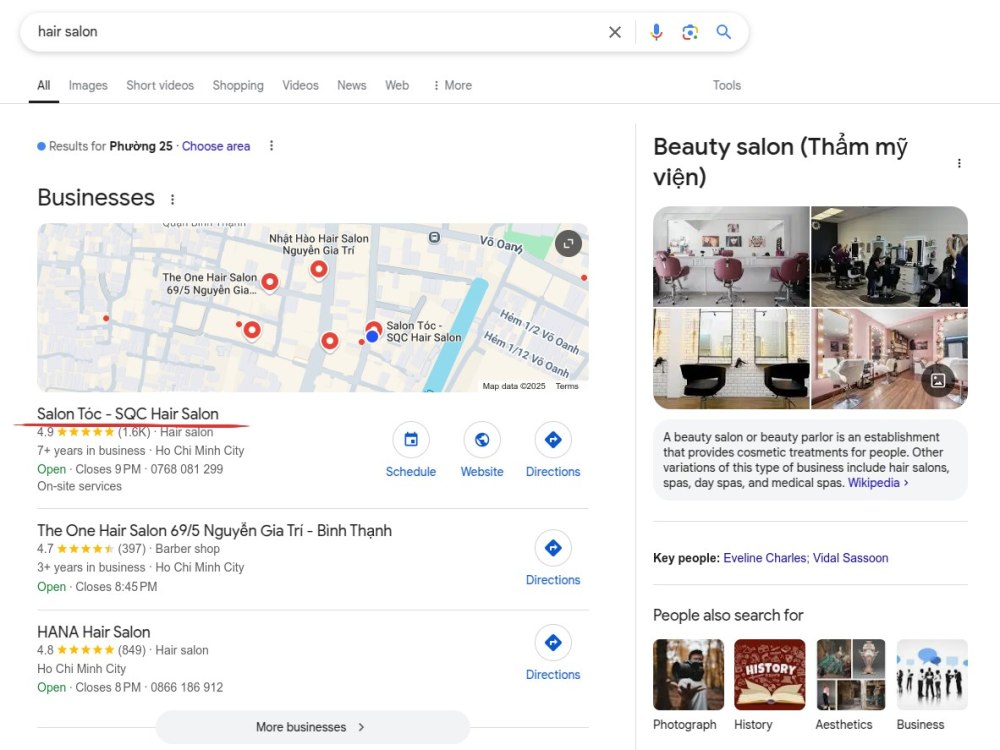
Task: Open the Beauty salon panel three-dot menu
Action: click(959, 163)
